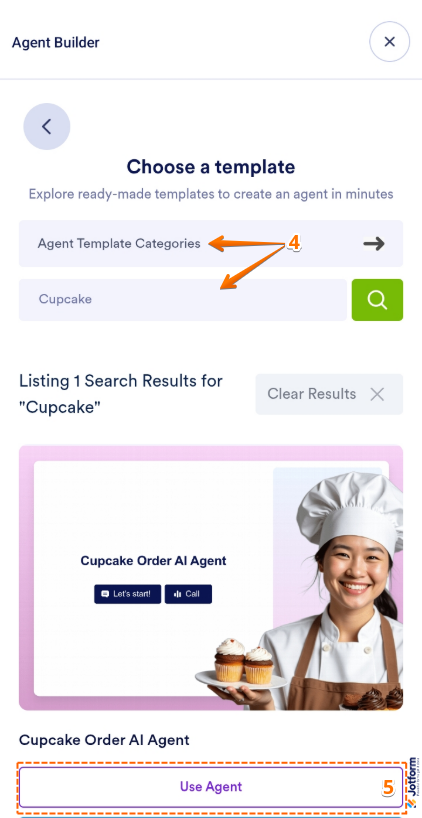422x818 pixels.
Task: Click the Jotform logo near Use Agent
Action: pos(412,783)
